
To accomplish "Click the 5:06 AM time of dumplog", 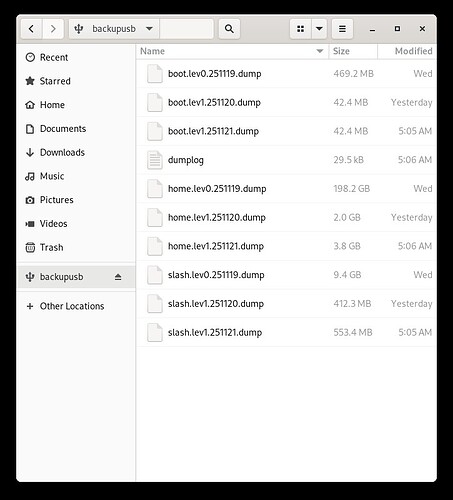I will pyautogui.click(x=415, y=160).
